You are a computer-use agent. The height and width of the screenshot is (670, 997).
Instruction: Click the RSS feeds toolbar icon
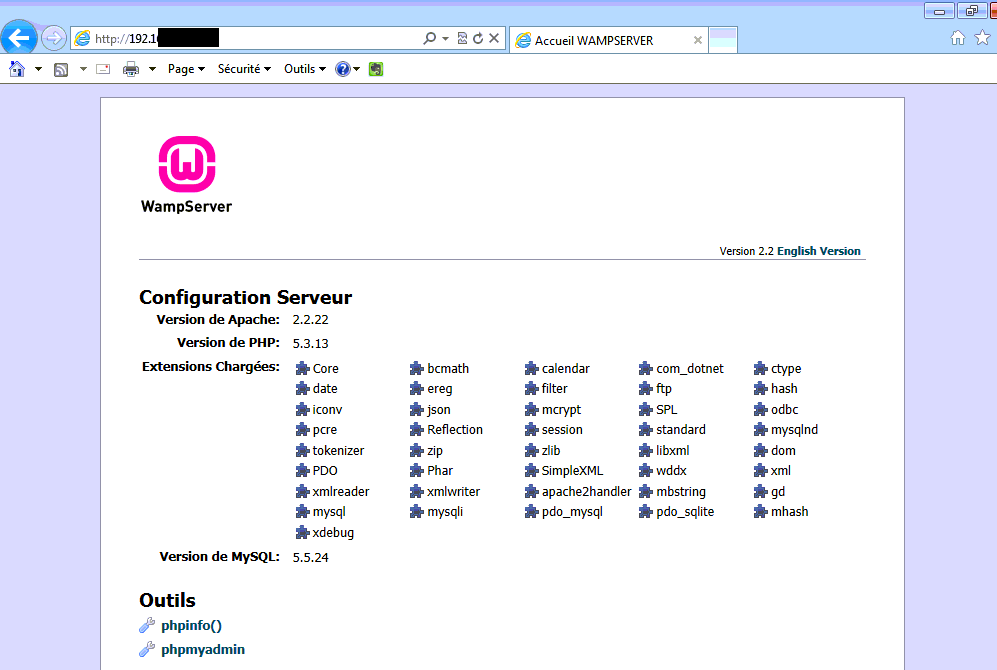[x=61, y=69]
